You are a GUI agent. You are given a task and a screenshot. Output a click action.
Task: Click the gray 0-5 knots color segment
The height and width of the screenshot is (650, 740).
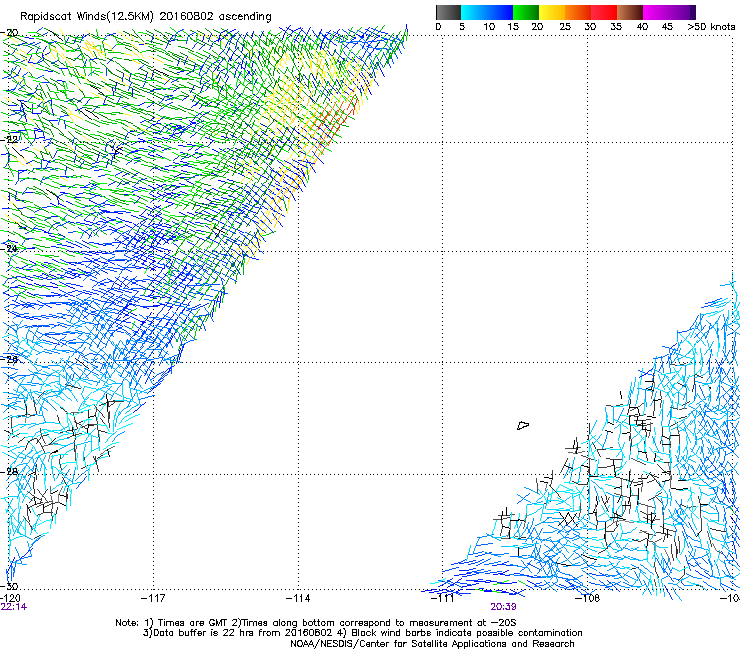point(448,12)
